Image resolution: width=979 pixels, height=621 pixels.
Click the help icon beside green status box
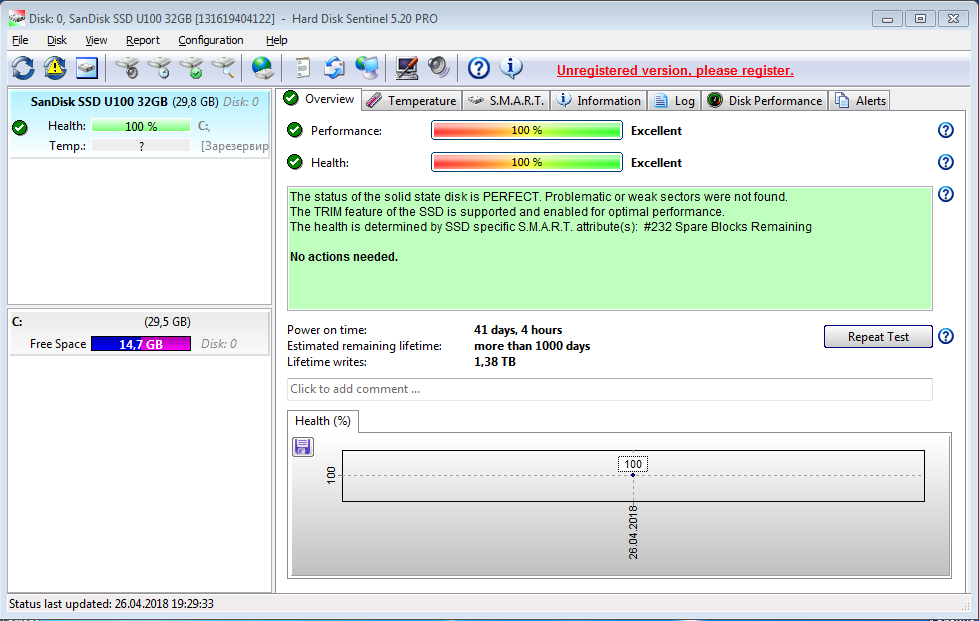[x=946, y=194]
